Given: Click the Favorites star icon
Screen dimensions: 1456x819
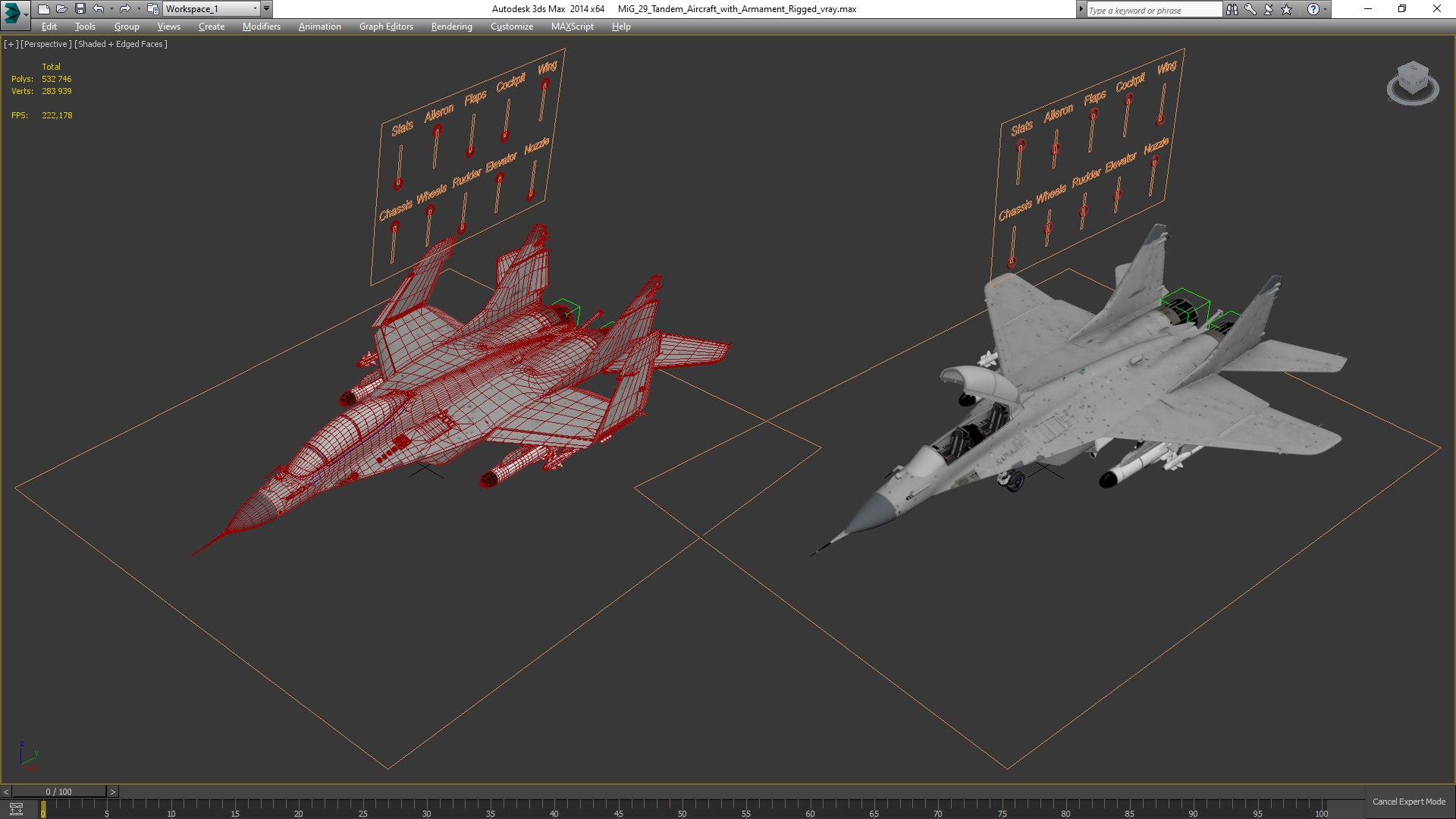Looking at the screenshot, I should (1286, 9).
